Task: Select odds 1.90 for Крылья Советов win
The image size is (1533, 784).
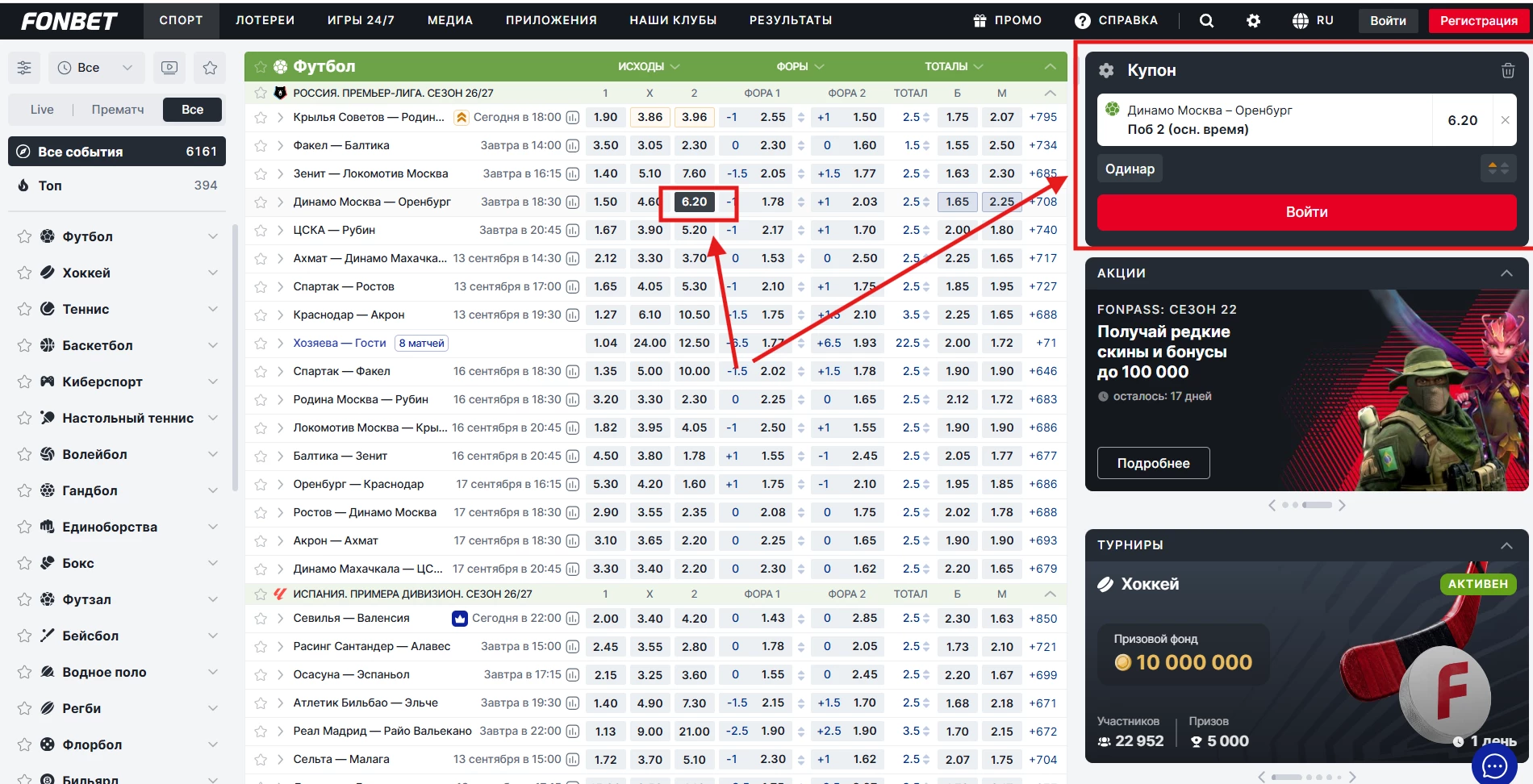Action: tap(605, 118)
